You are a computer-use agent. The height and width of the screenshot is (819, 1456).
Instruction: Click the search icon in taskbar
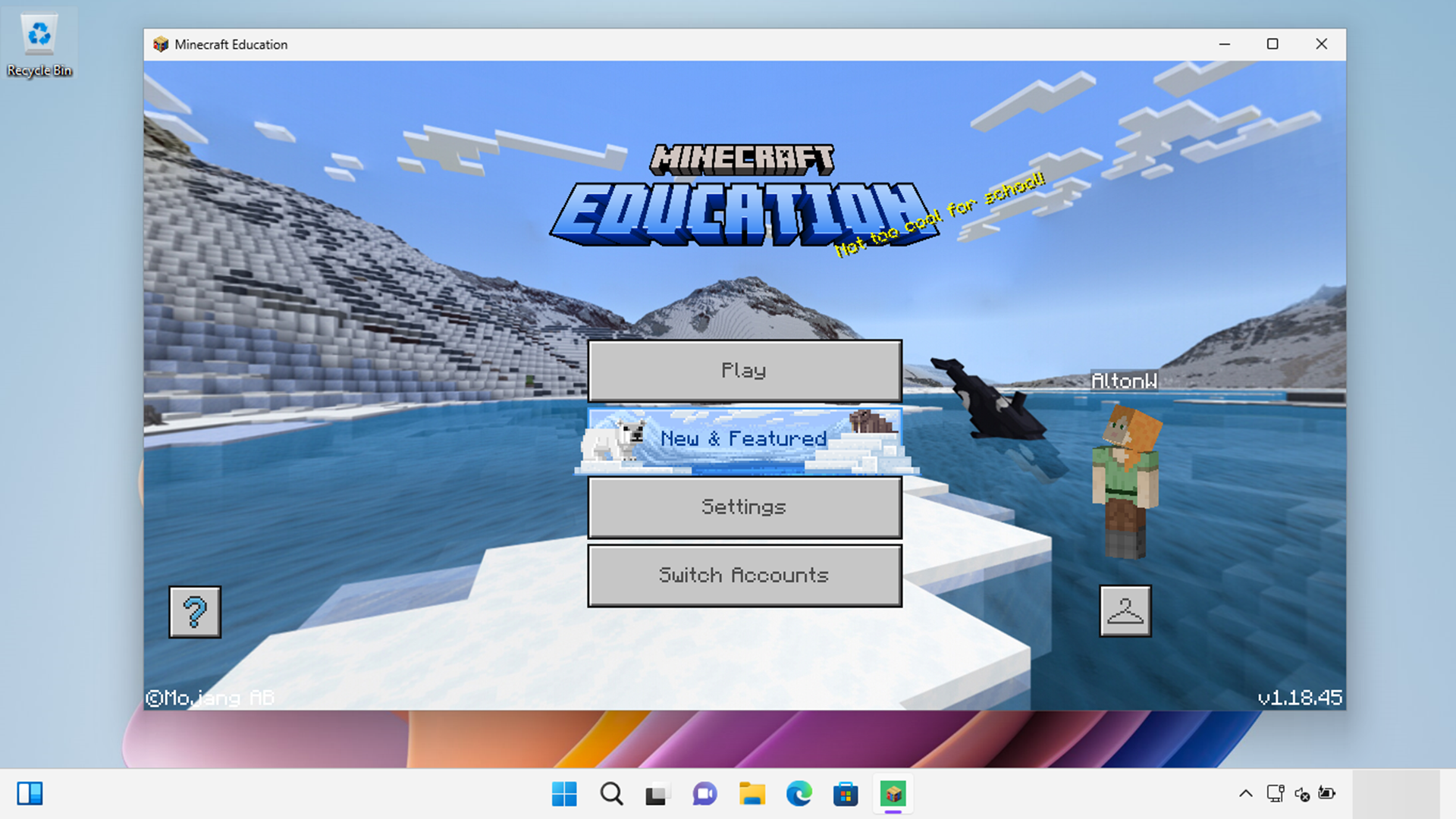(610, 793)
